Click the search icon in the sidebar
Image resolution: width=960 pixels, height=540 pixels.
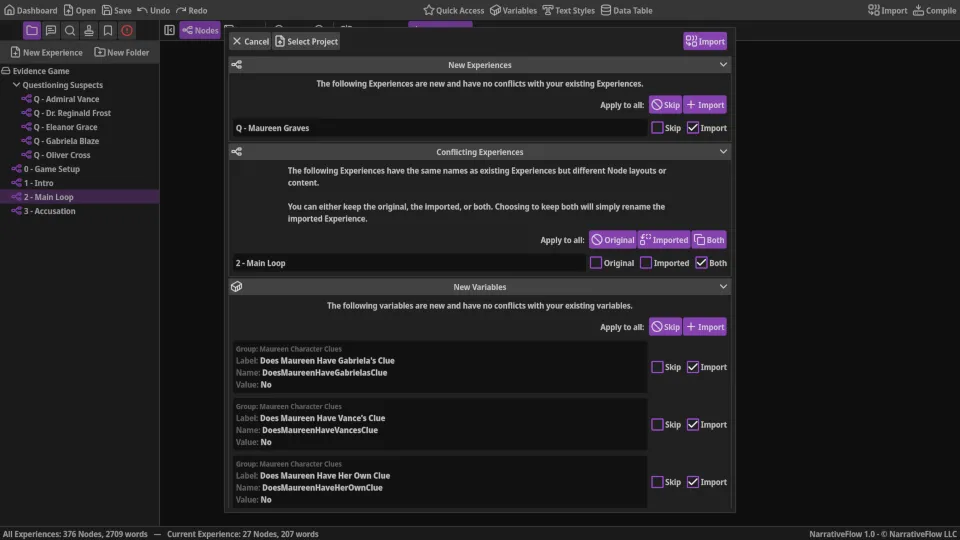tap(70, 30)
